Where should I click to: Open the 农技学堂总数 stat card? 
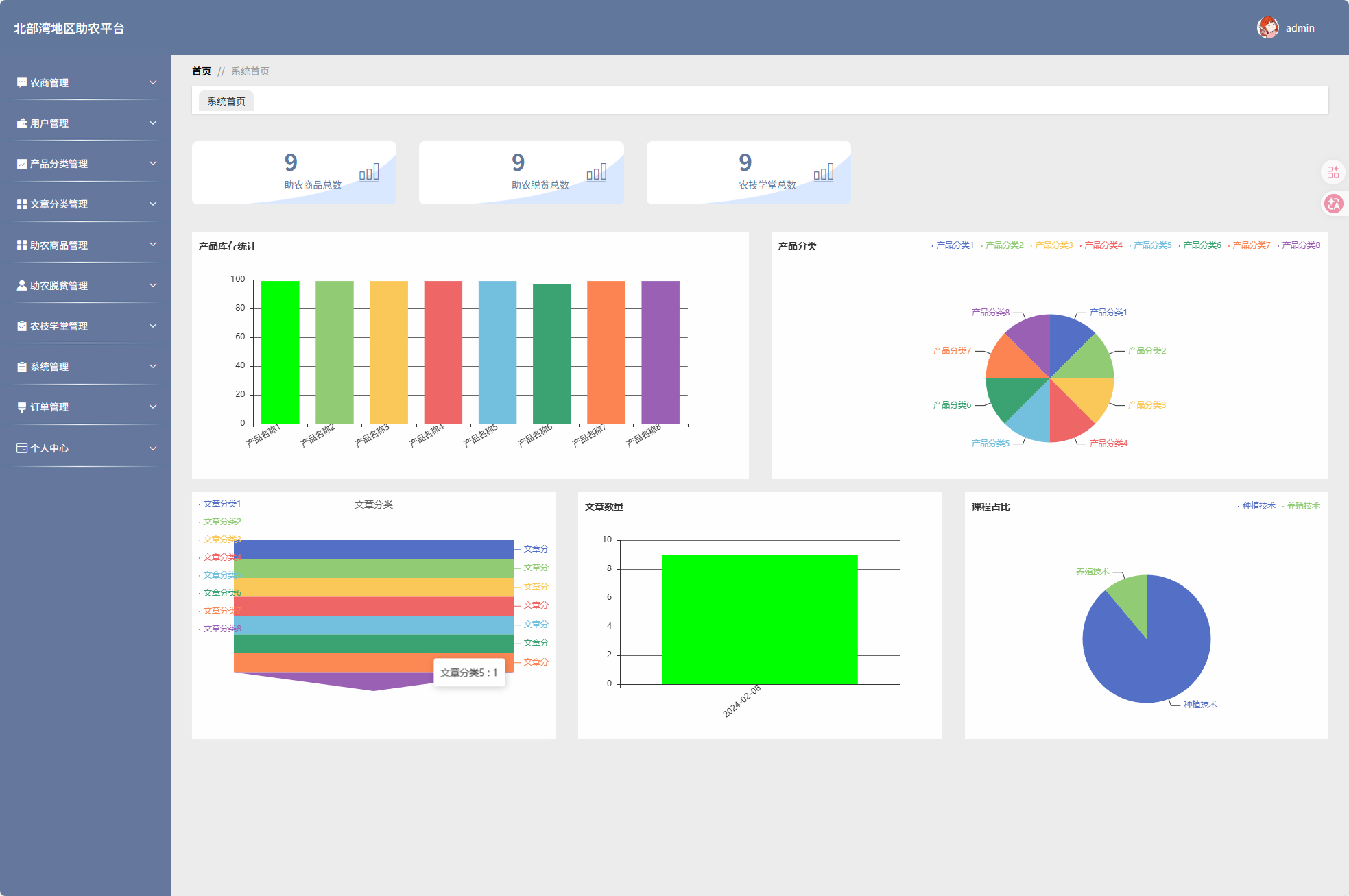(x=749, y=173)
